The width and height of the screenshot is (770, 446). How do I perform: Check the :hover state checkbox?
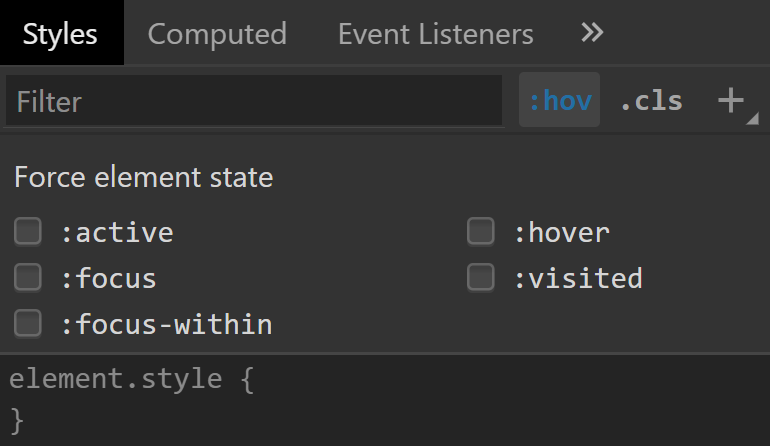pyautogui.click(x=481, y=233)
